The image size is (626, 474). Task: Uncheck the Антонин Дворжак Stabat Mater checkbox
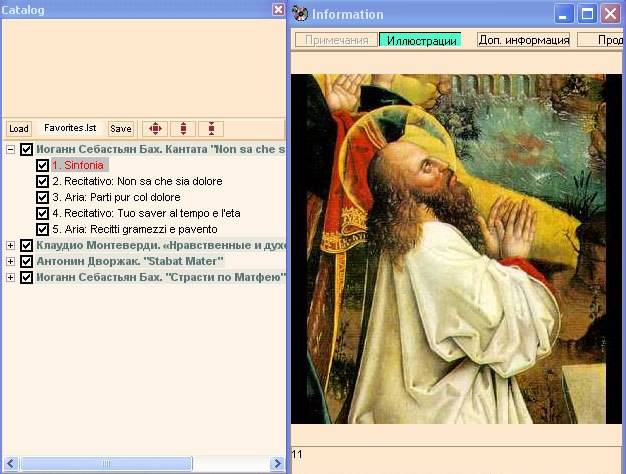click(26, 261)
